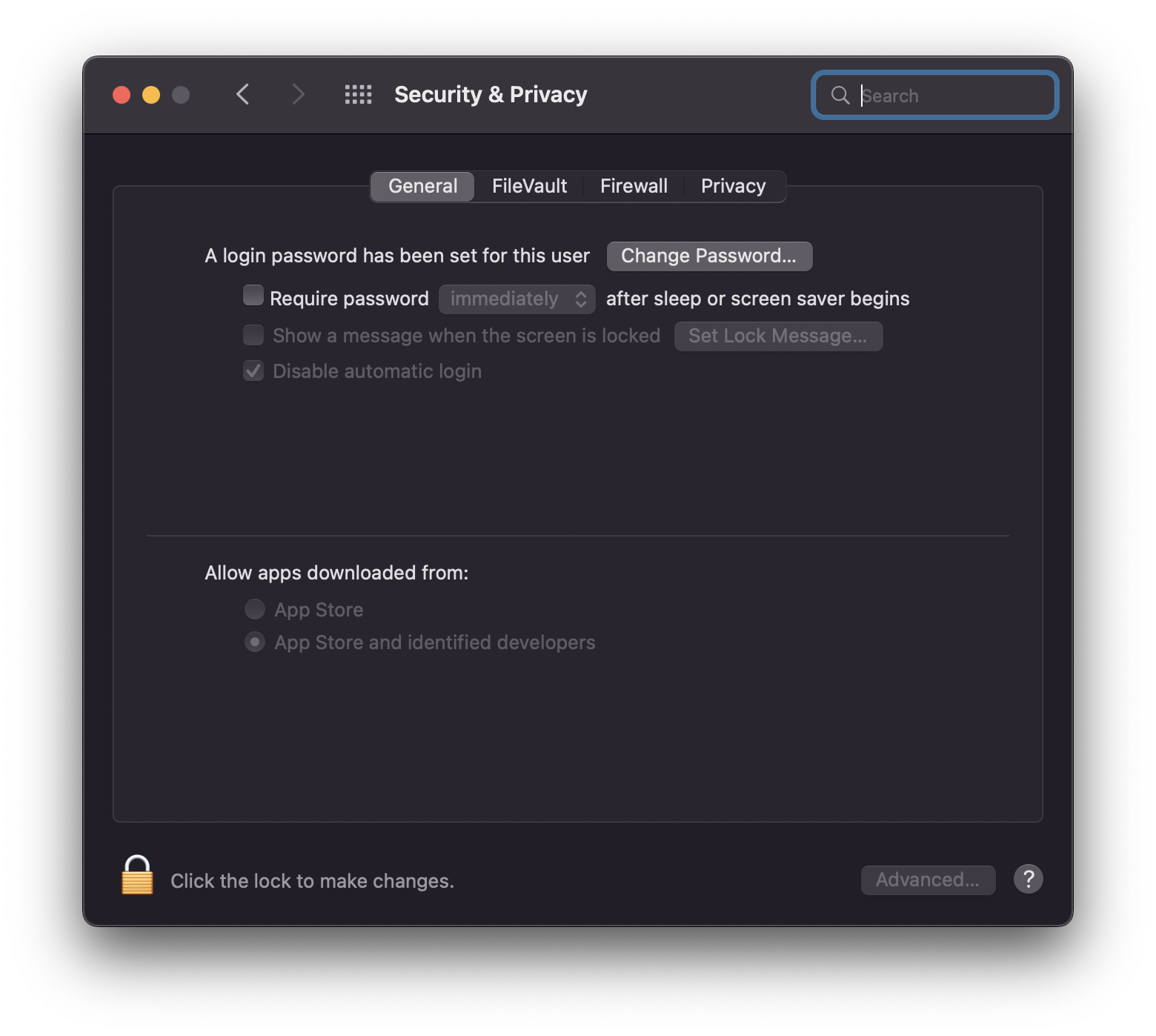1156x1036 pixels.
Task: Choose App Store and identified developers
Action: point(255,642)
